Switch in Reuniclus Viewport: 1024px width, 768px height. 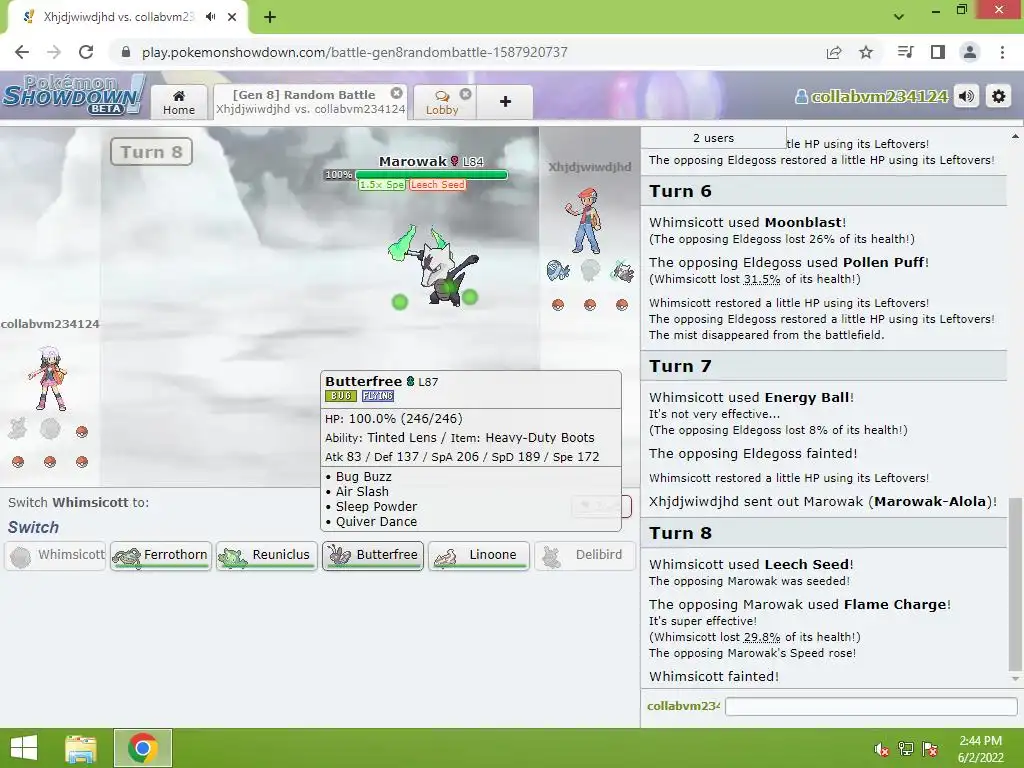click(x=267, y=556)
